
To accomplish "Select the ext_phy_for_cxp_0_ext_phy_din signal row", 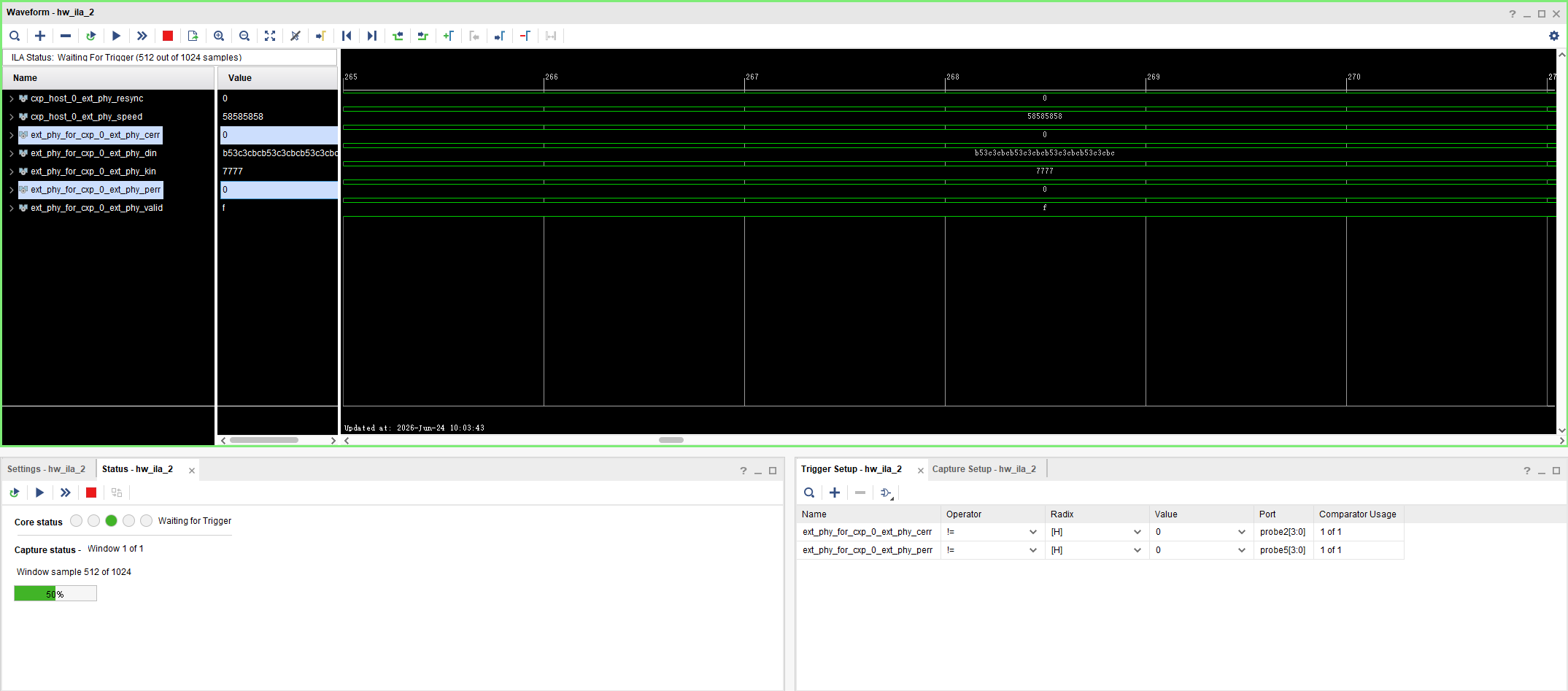I will 93,153.
